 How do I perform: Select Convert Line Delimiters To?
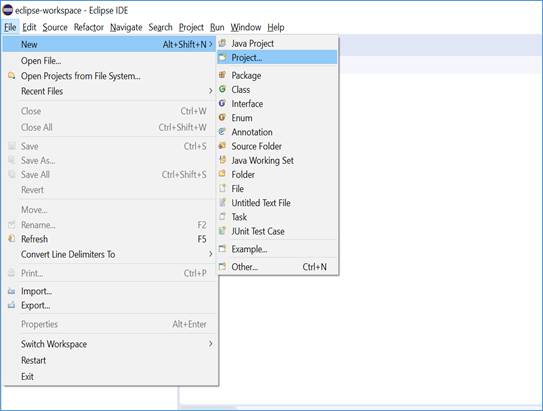109,254
